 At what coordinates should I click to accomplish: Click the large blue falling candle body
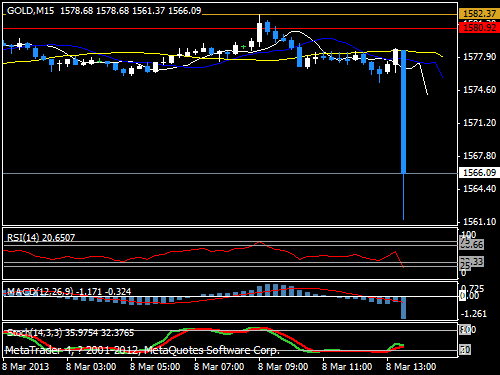click(x=403, y=112)
